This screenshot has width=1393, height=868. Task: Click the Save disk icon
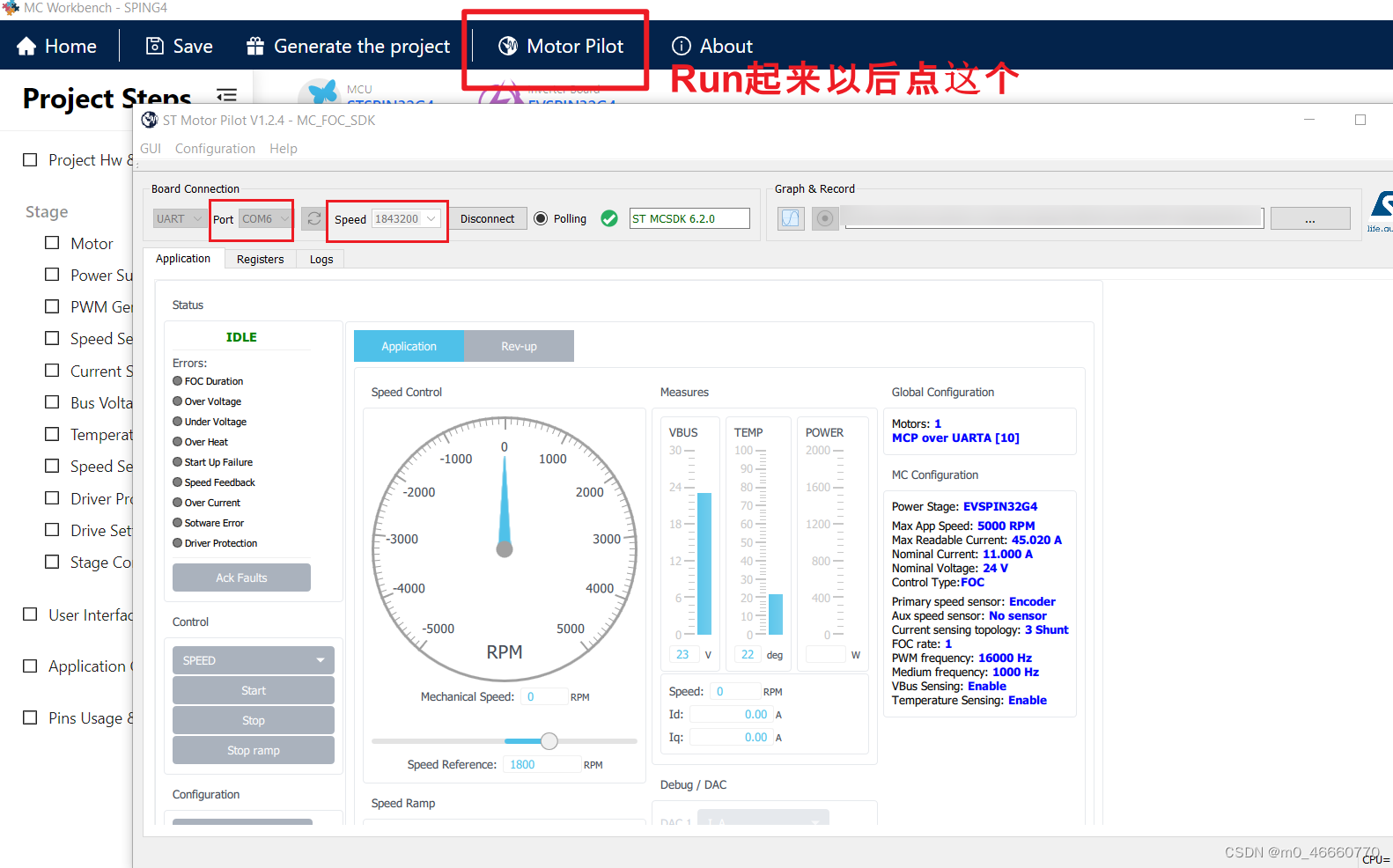(x=155, y=46)
